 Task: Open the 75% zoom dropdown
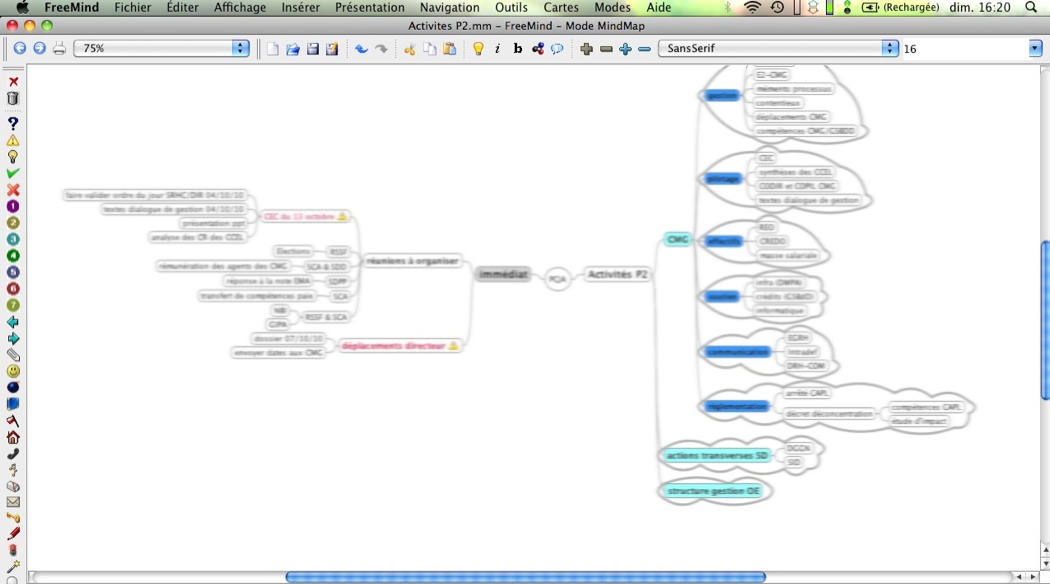[x=161, y=48]
